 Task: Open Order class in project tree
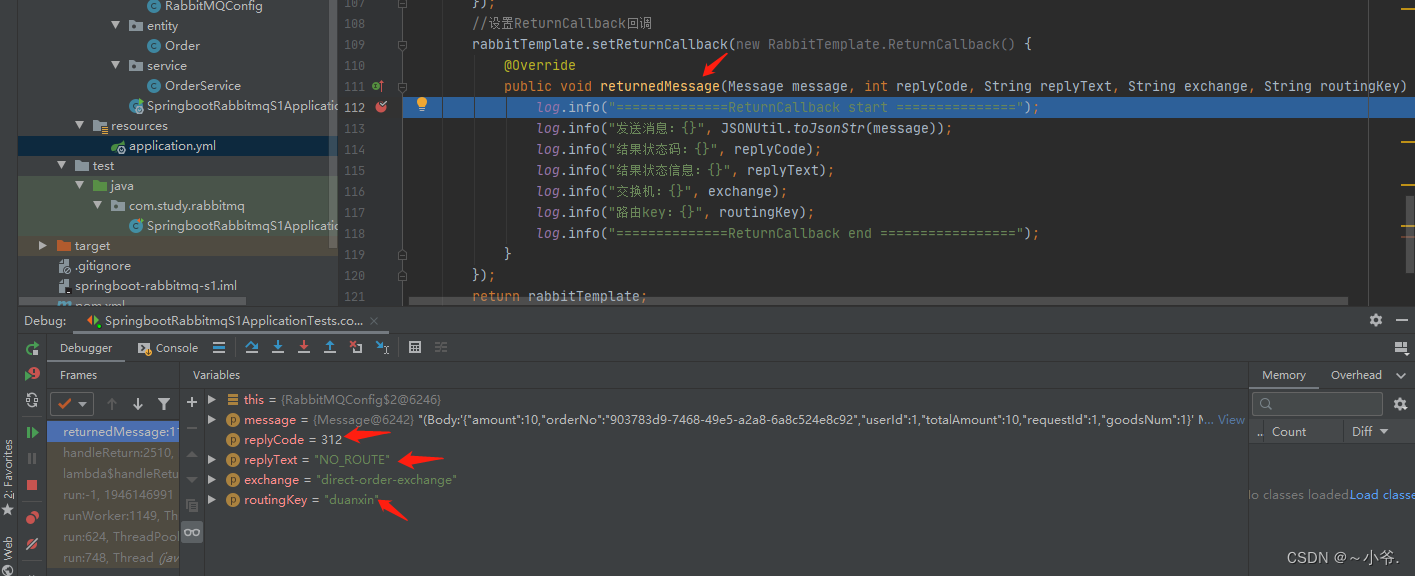pos(182,46)
